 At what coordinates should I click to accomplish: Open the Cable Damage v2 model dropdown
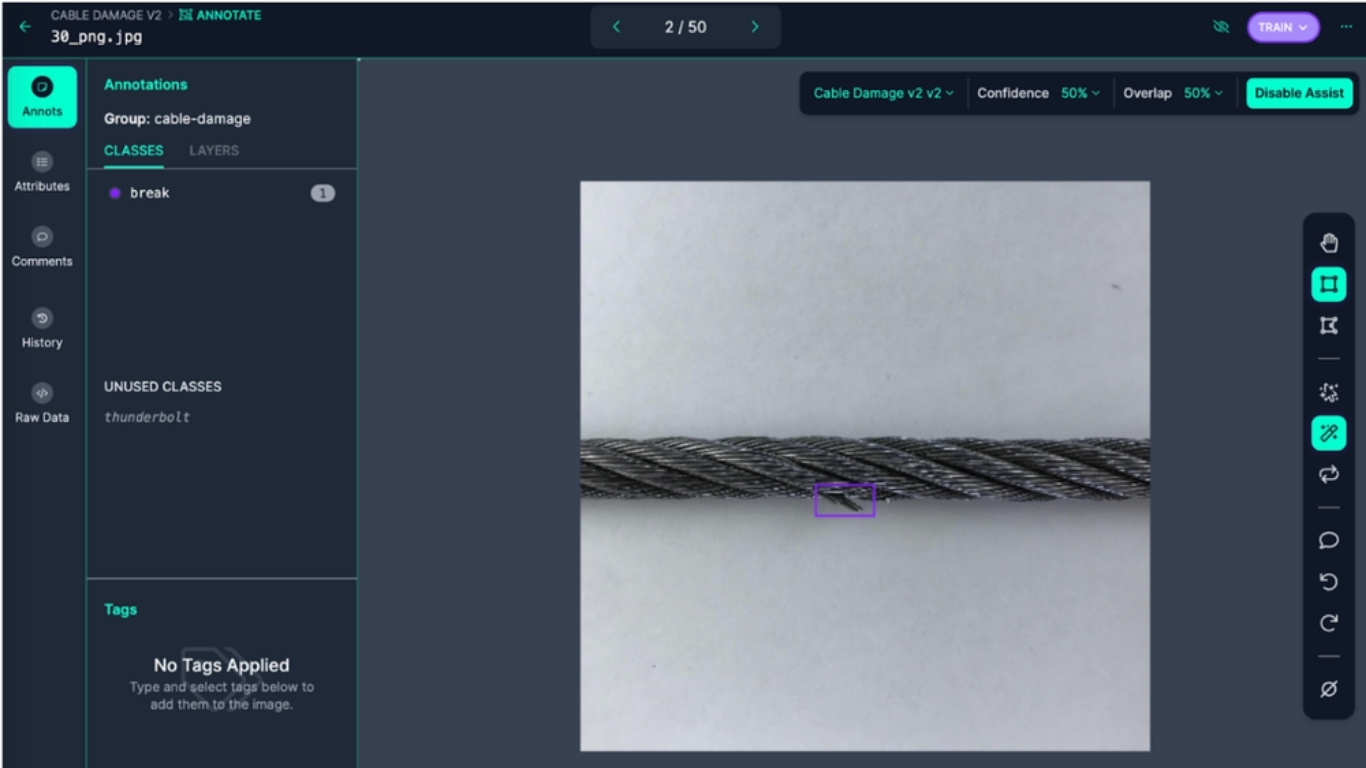pos(883,93)
